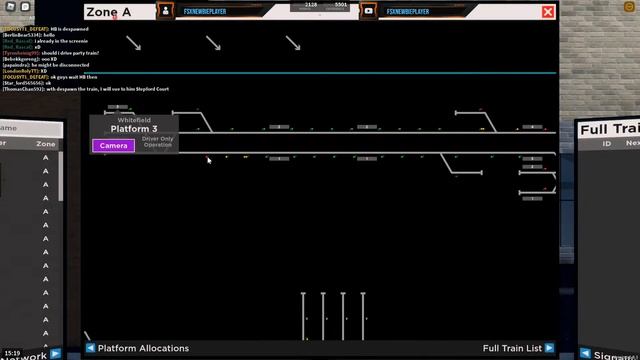Screen dimensions: 640x360
Task: Open the Full Train List arrow
Action: pos(549,348)
